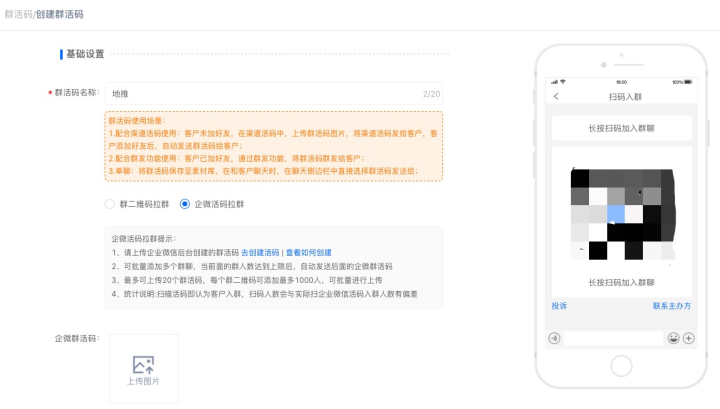Click the 群活码使用场景 notice heading

(x=137, y=121)
